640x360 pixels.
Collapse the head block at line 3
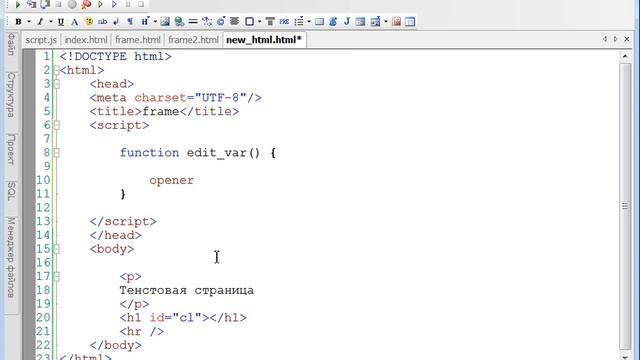click(x=57, y=84)
